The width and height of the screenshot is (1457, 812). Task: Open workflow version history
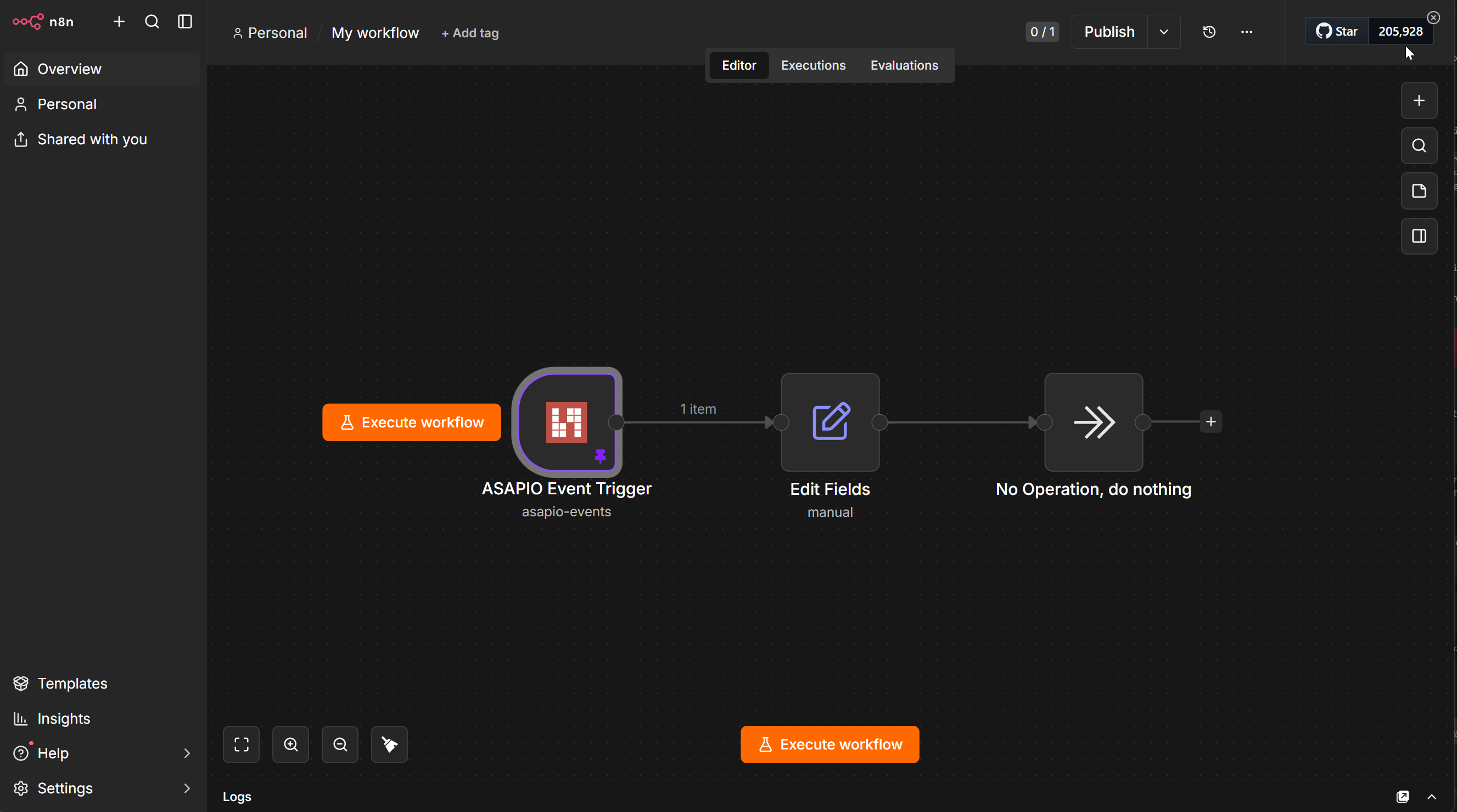tap(1209, 32)
